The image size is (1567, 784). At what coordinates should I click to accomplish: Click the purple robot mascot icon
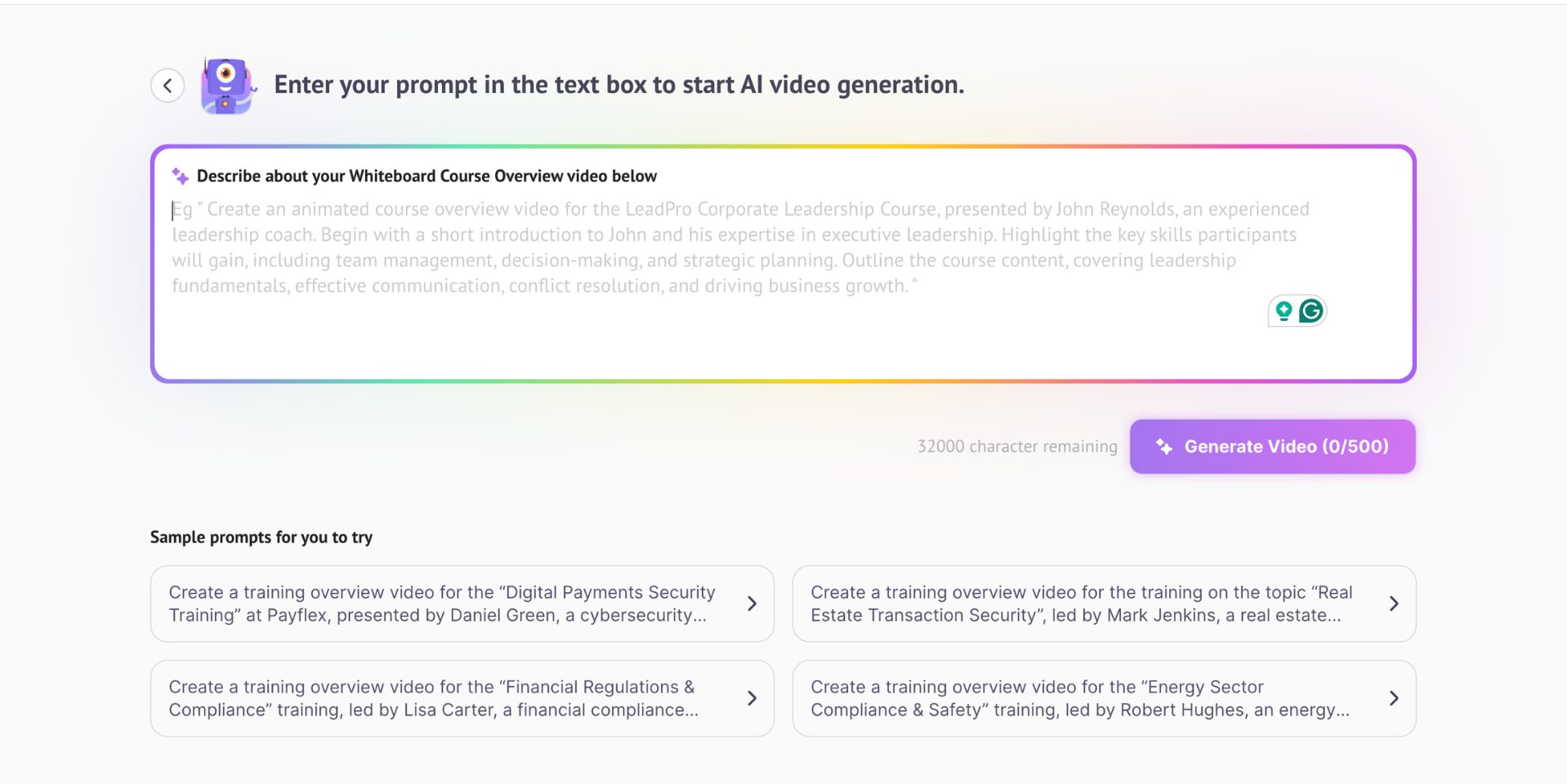click(x=227, y=86)
